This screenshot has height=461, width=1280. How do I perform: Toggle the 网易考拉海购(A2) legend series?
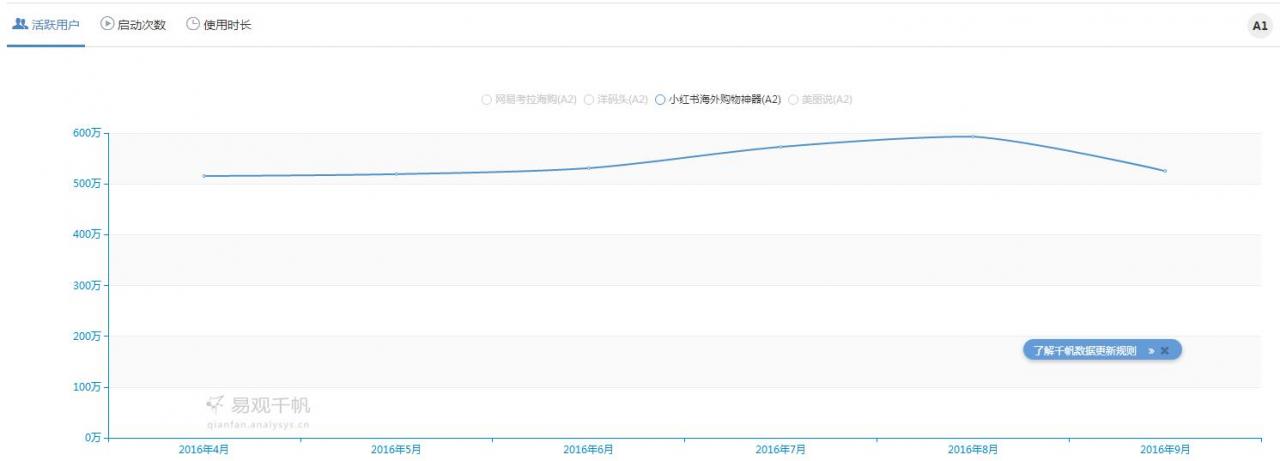pyautogui.click(x=529, y=100)
